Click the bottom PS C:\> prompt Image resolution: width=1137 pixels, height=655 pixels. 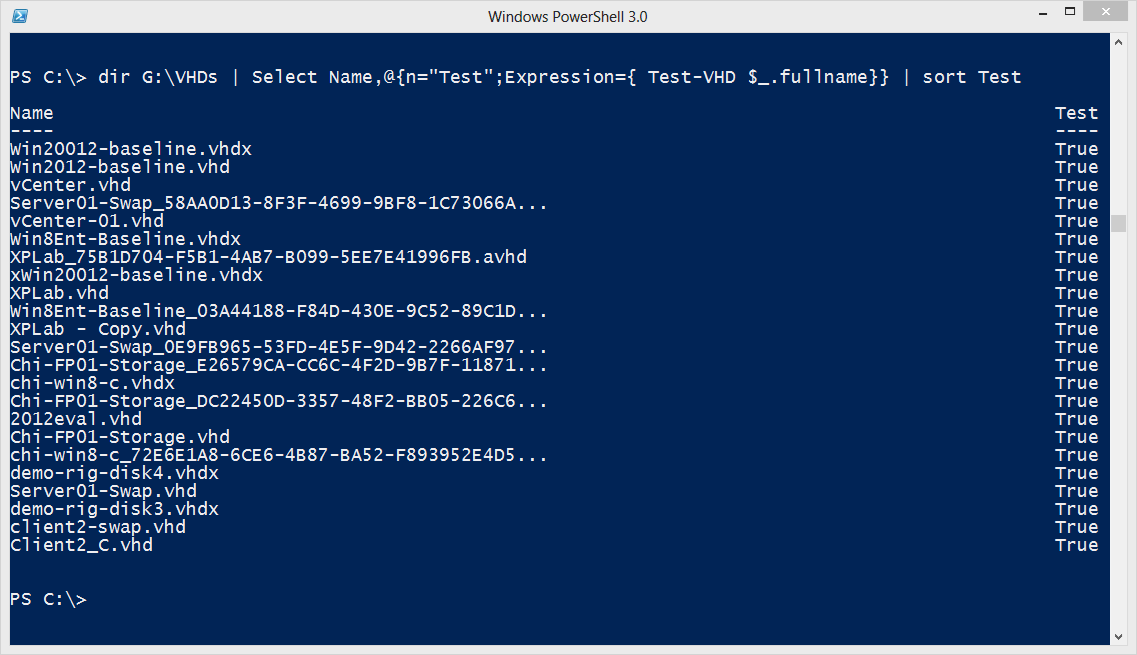49,599
